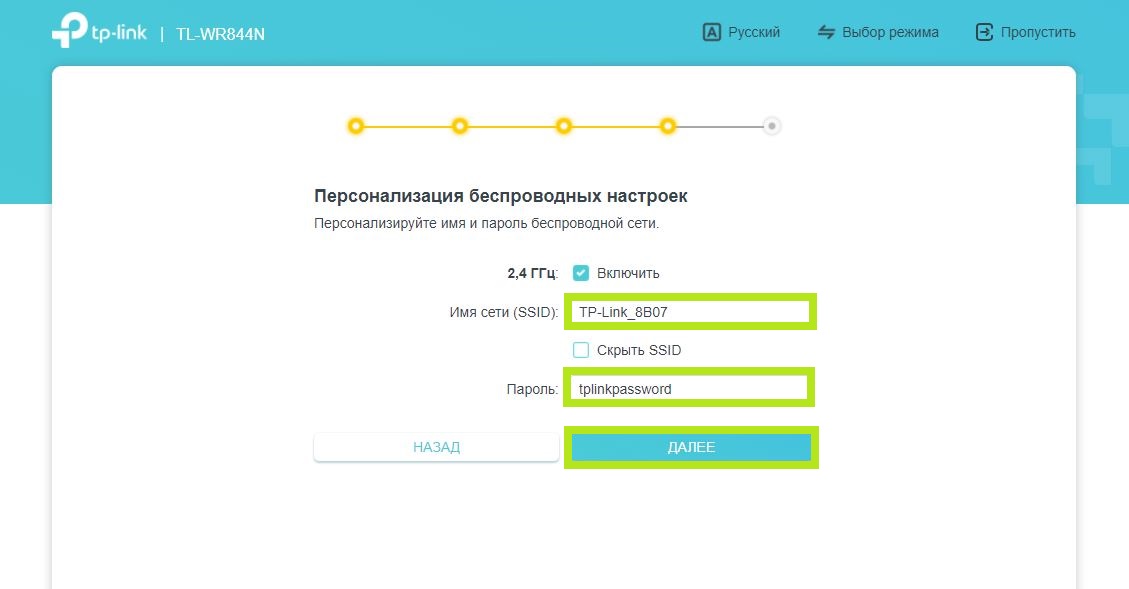1129x589 pixels.
Task: Select the second step dot in progress bar
Action: click(460, 126)
